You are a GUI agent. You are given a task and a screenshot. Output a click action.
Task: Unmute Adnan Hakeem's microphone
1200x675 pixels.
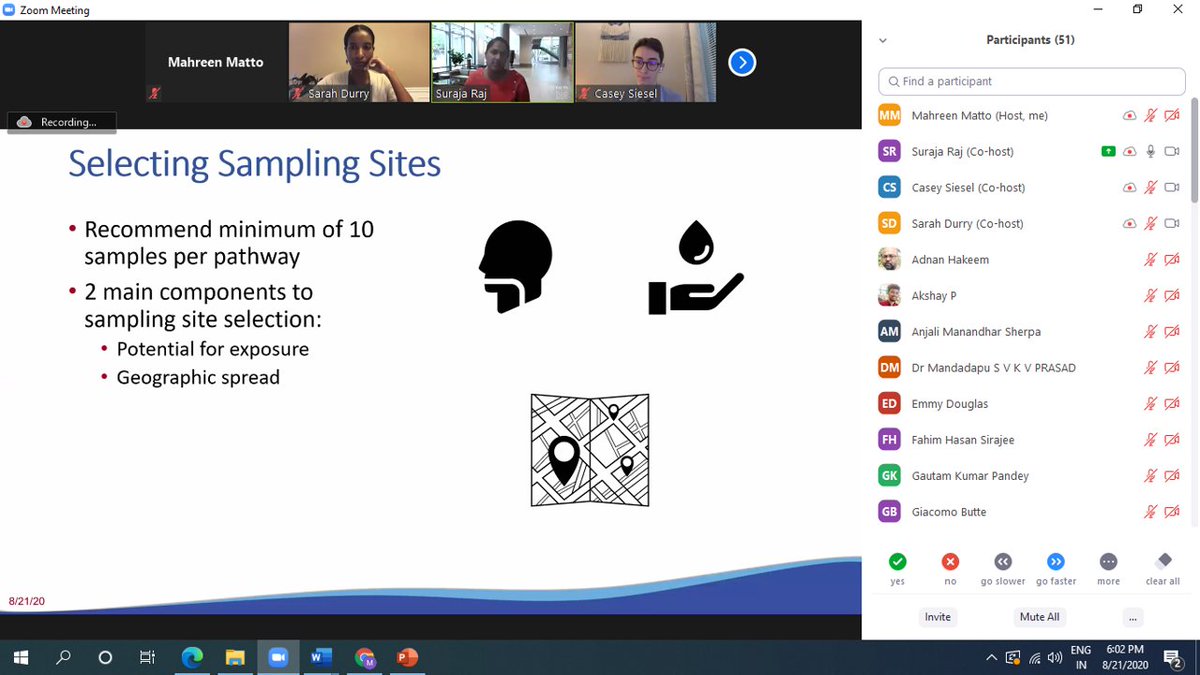(x=1151, y=259)
